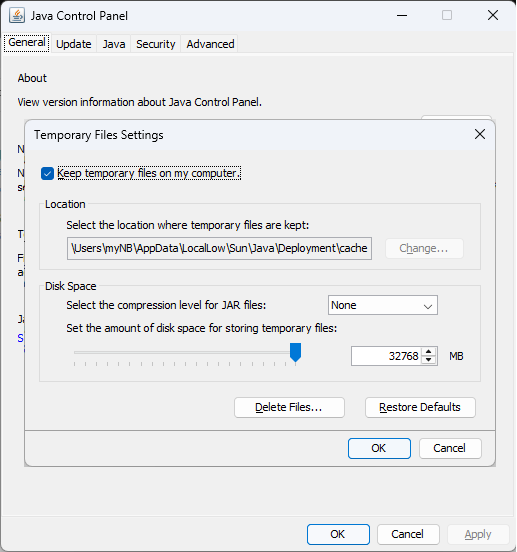Go to the Security tab
The width and height of the screenshot is (517, 552).
coord(156,44)
